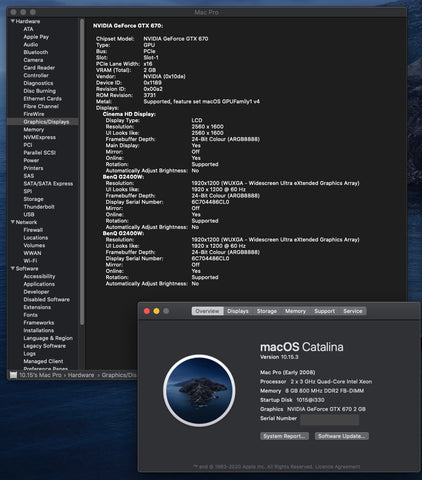Click the 'Version 10.15.3' text

pyautogui.click(x=279, y=357)
